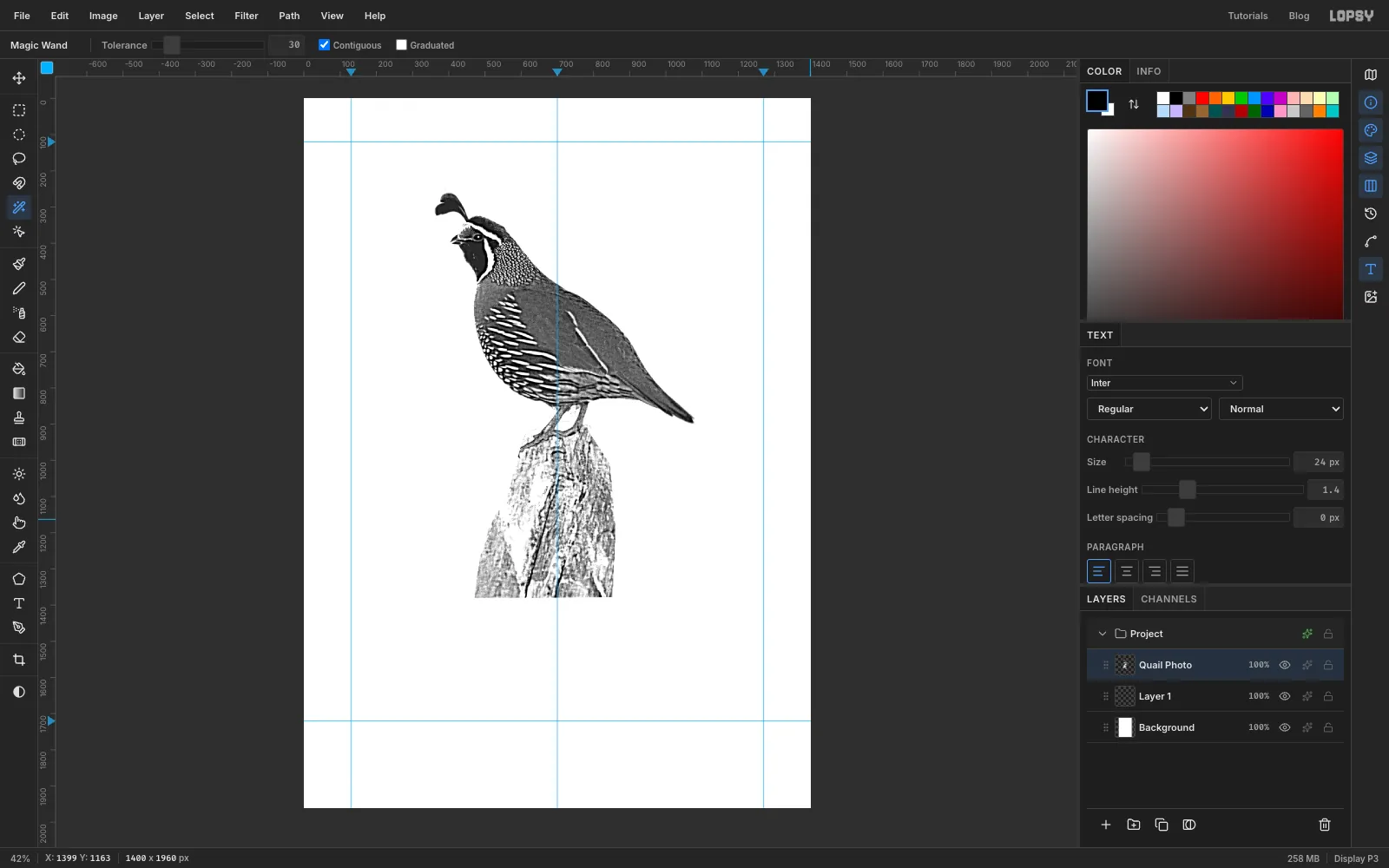Hide the Background layer
Viewport: 1389px width, 868px height.
pyautogui.click(x=1285, y=727)
